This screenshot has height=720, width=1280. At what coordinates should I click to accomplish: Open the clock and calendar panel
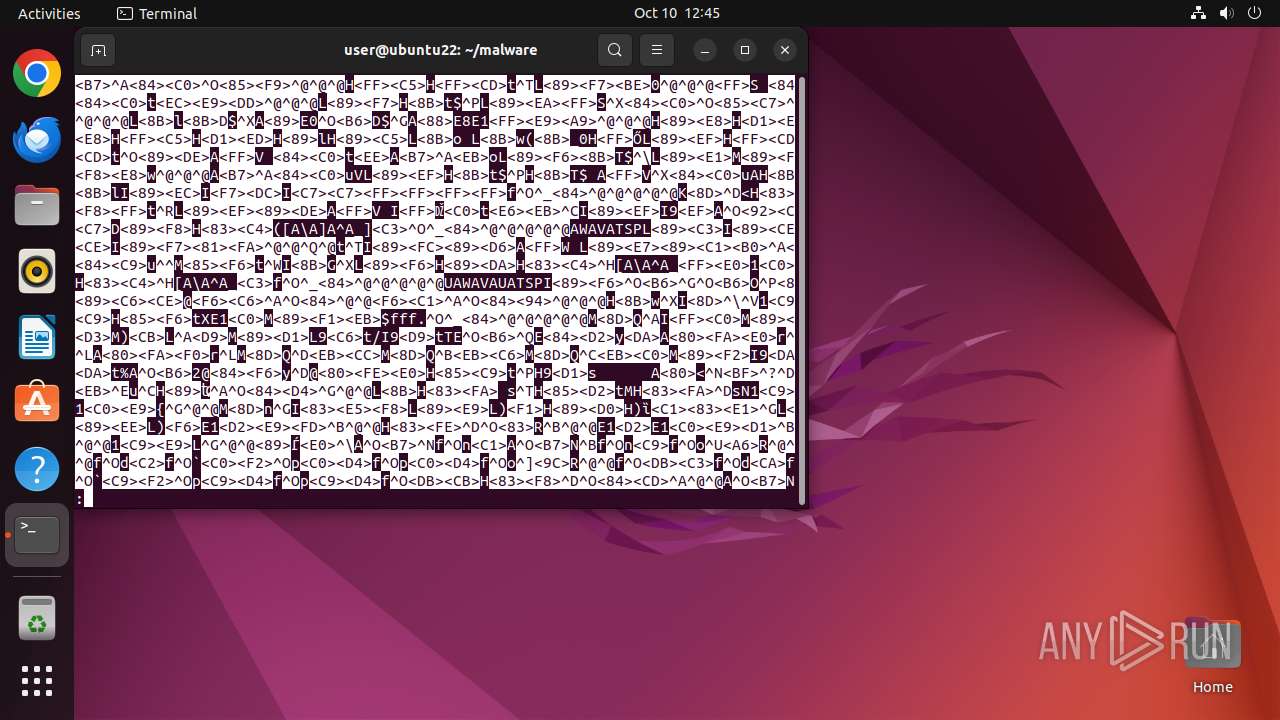click(677, 13)
